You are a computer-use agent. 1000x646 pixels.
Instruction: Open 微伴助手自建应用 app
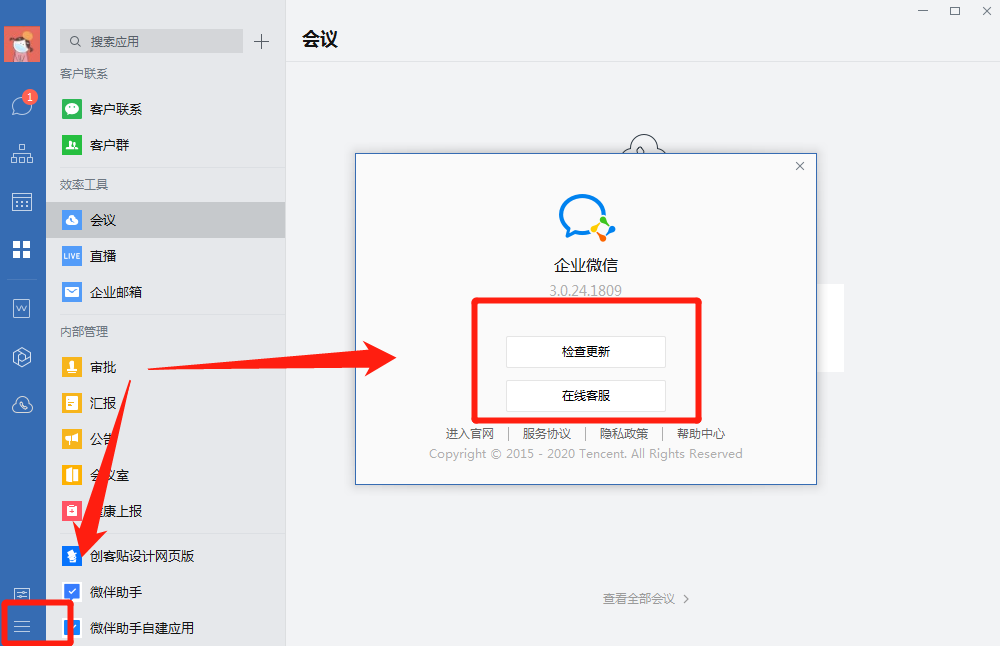coord(166,628)
